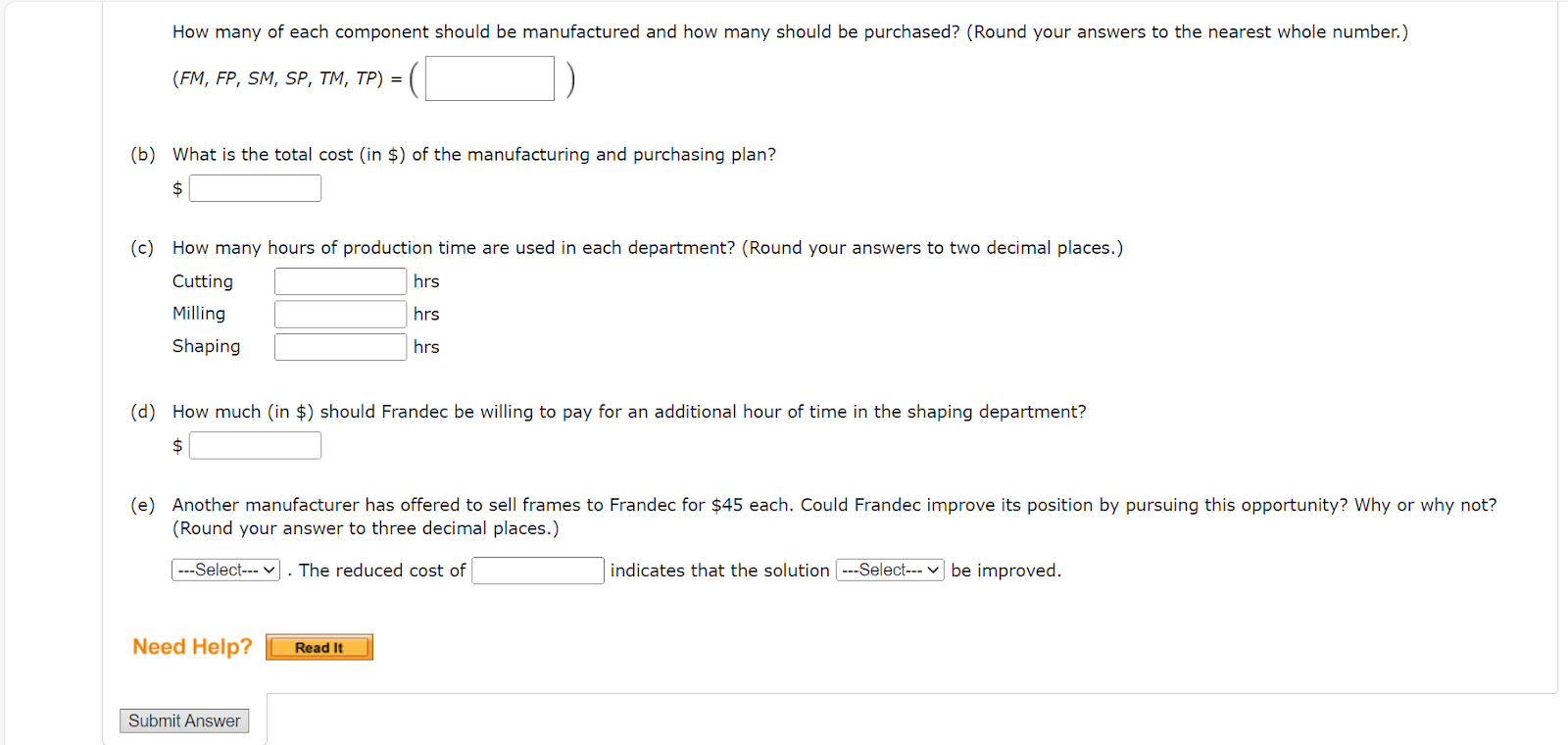Click the Shaping hours input field
1568x745 pixels.
point(339,346)
